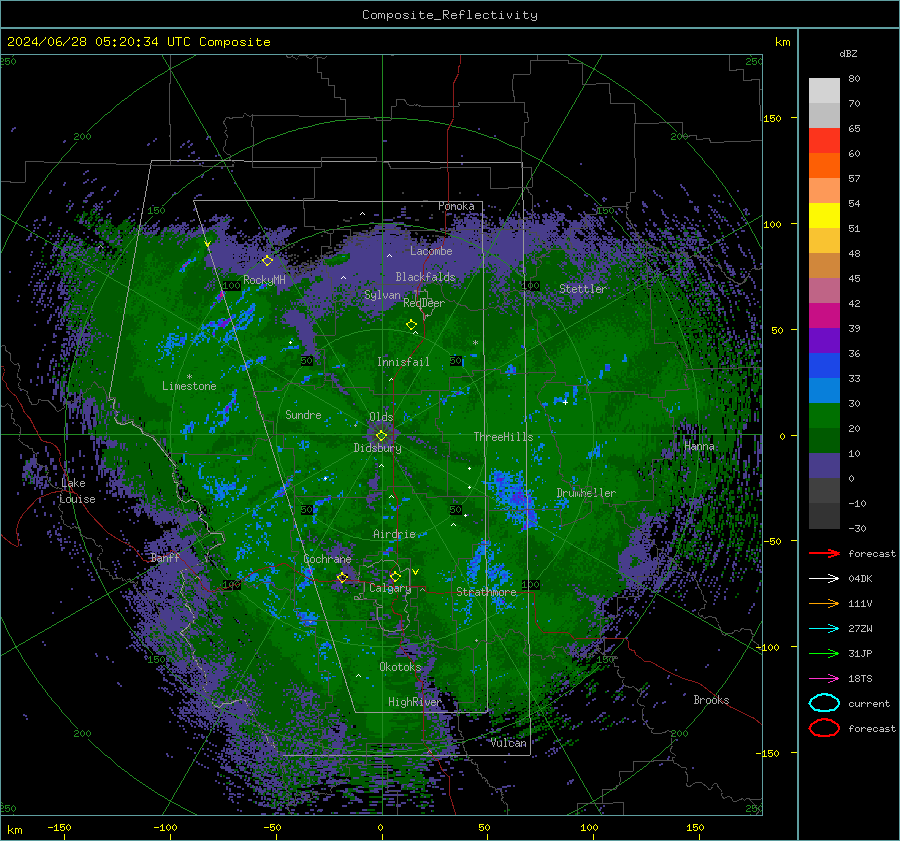Select yellow diamond marker above RockyMH
This screenshot has height=841, width=900.
coord(267,261)
